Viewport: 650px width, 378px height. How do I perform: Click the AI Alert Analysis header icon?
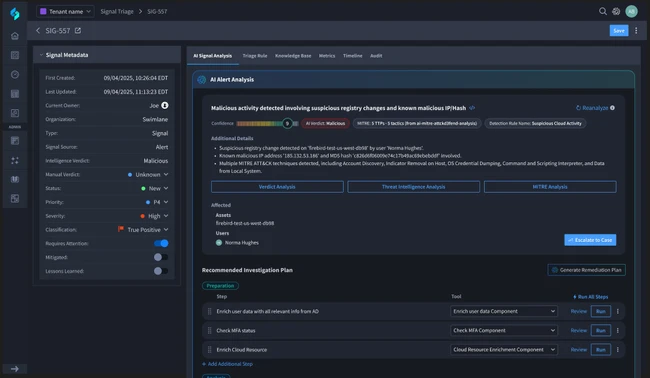(x=202, y=80)
